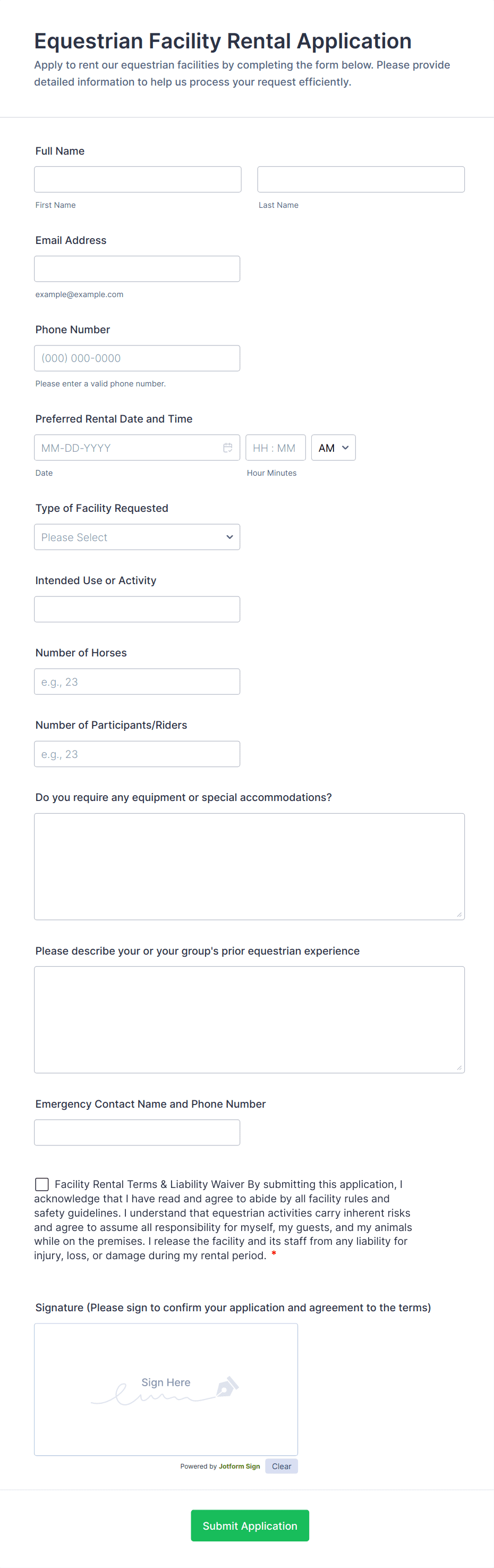Select the Number of Participants/Riders field
The height and width of the screenshot is (1568, 494).
(x=137, y=754)
